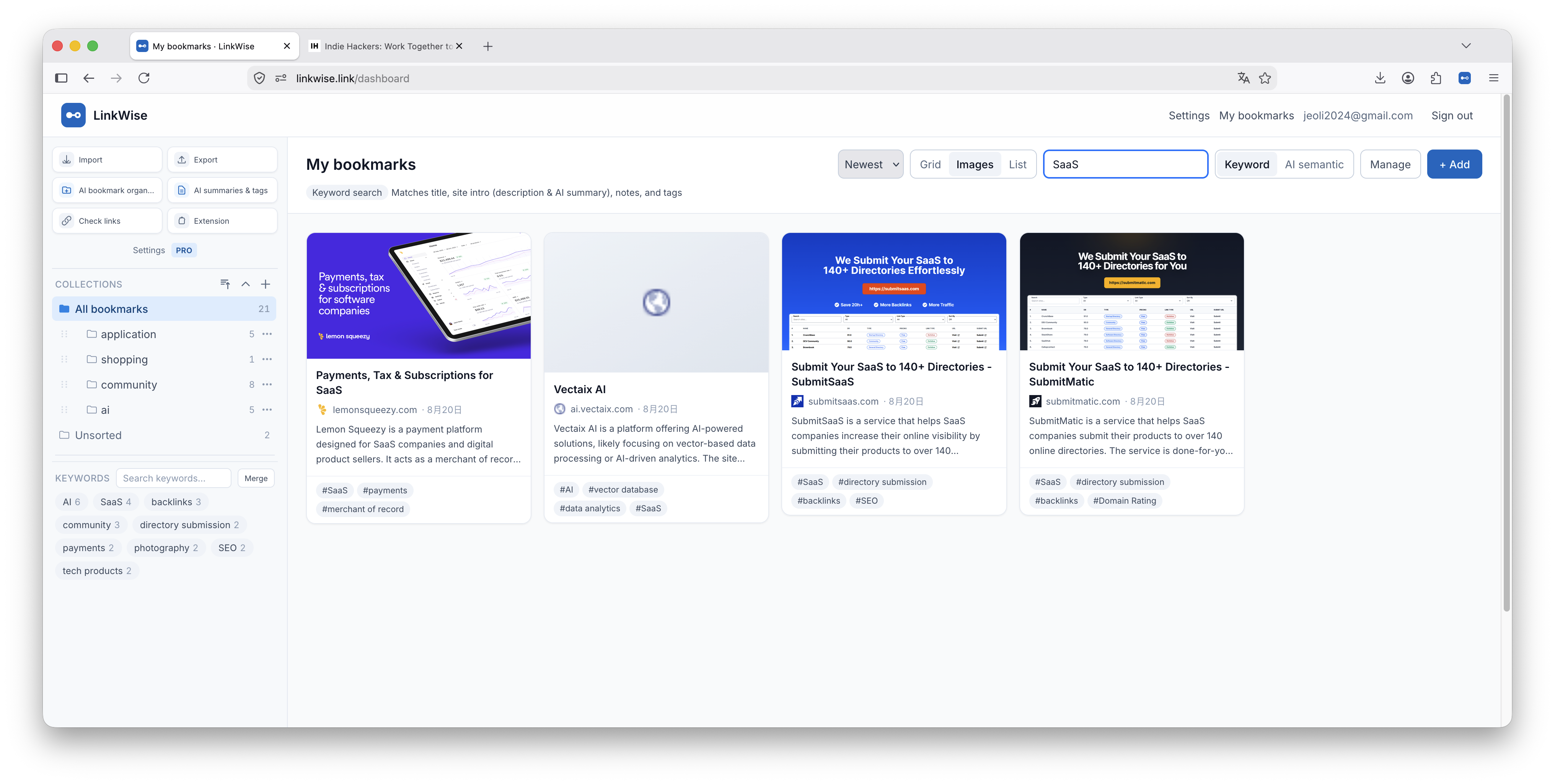This screenshot has width=1555, height=784.
Task: Click the LinkWise logo icon
Action: (73, 115)
